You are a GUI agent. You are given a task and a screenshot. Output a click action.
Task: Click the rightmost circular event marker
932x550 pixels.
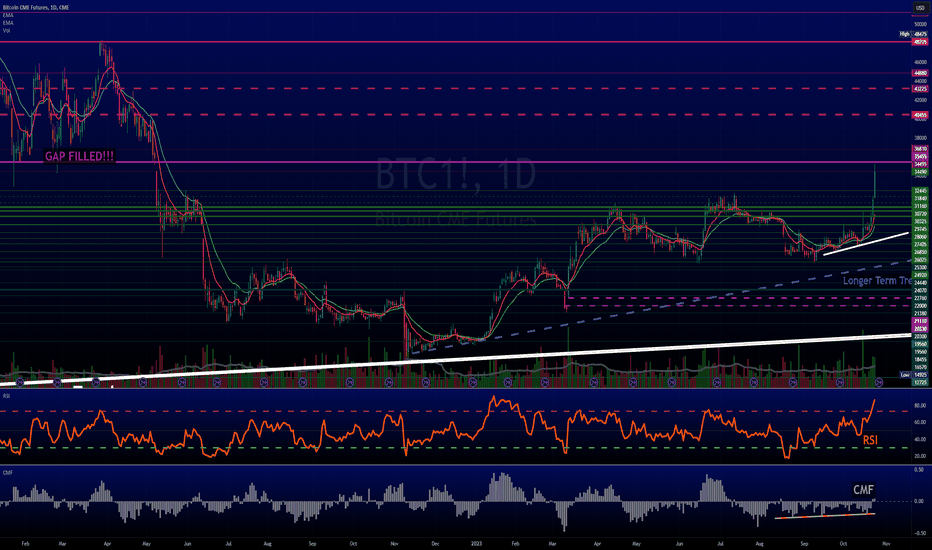879,382
